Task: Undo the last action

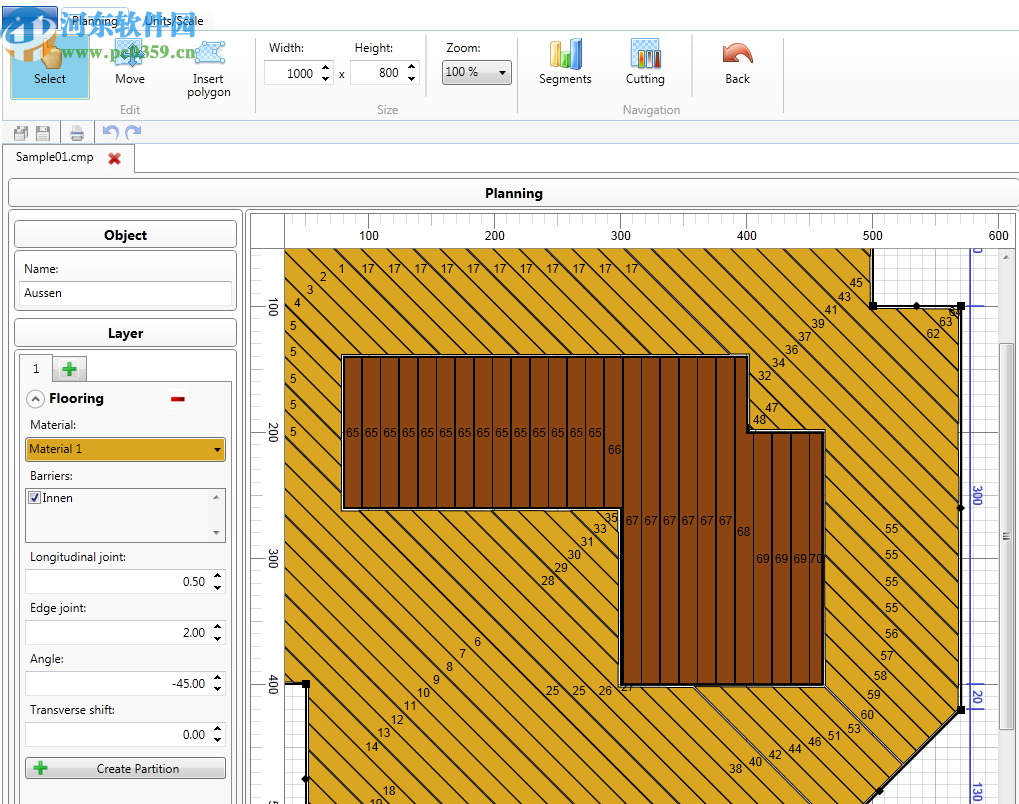Action: click(110, 133)
